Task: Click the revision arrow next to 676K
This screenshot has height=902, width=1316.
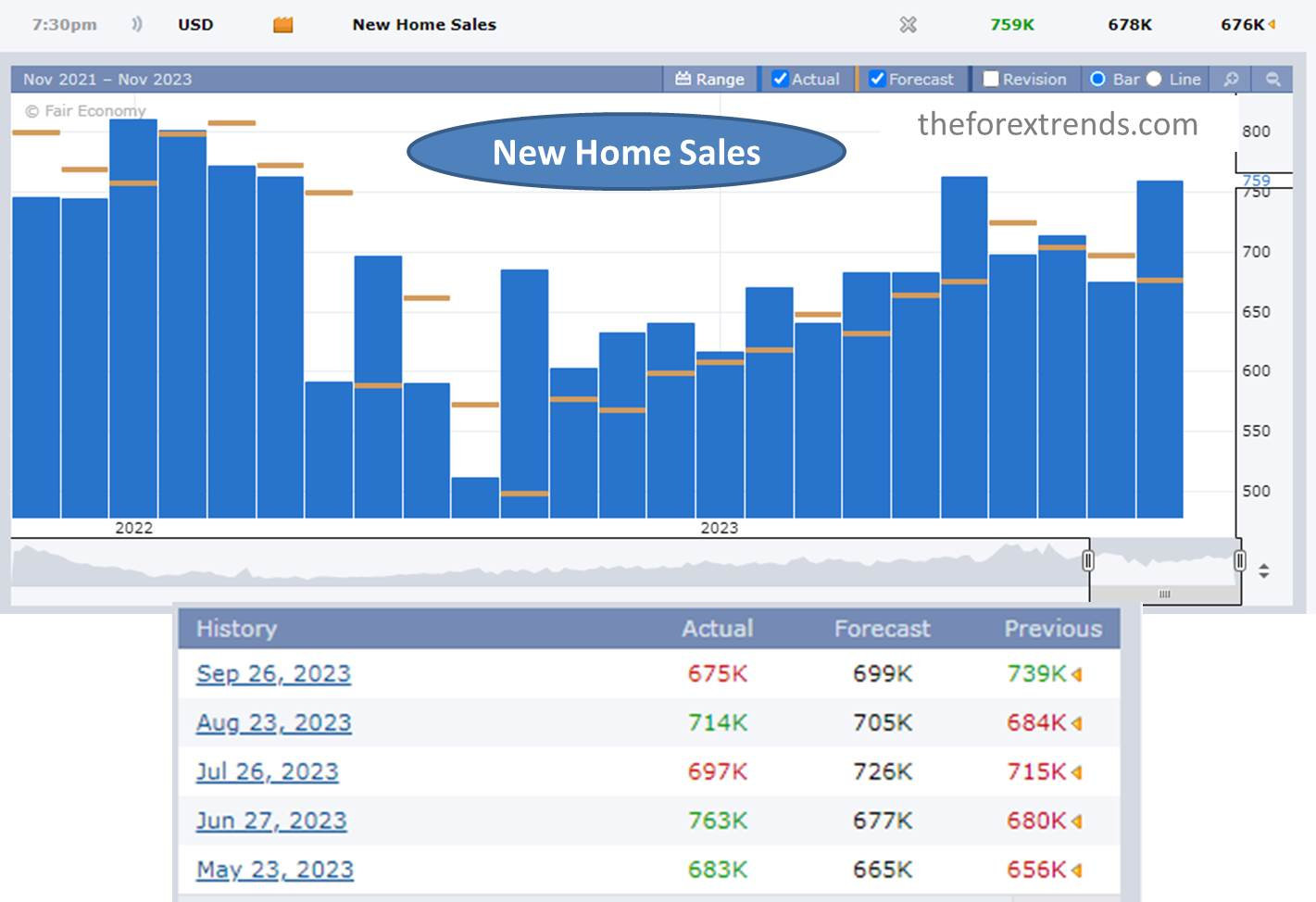Action: point(1272,24)
